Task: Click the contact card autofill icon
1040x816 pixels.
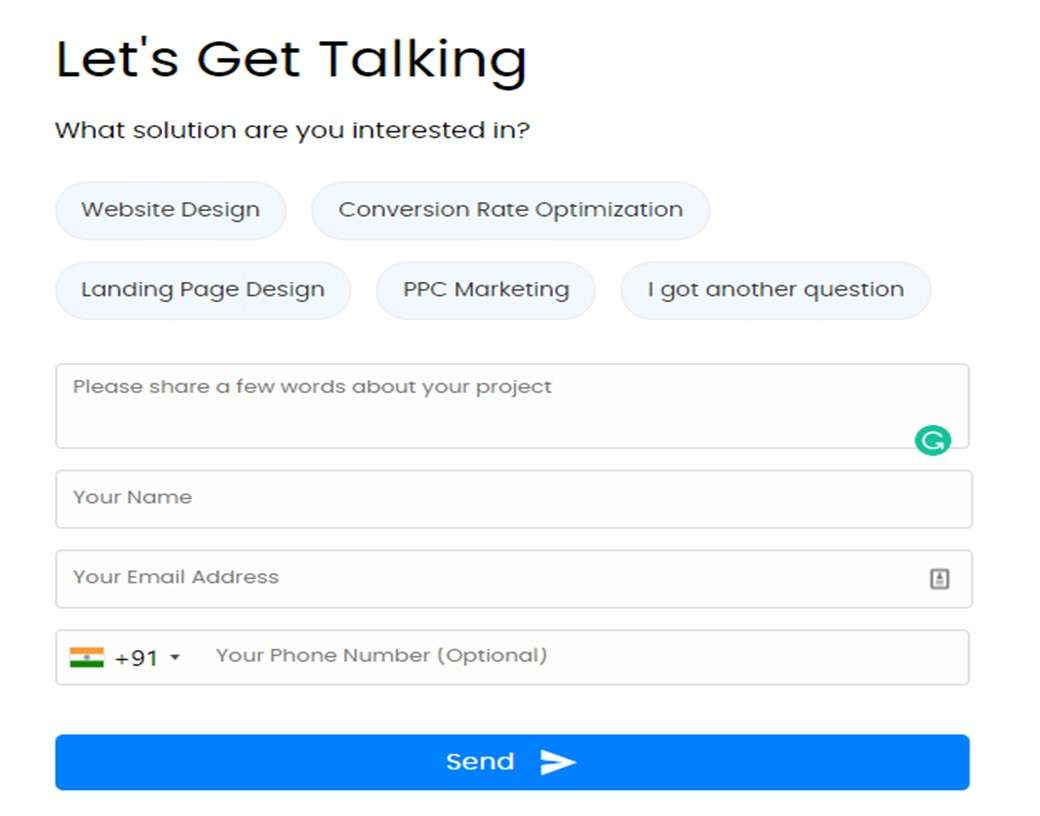Action: 939,578
